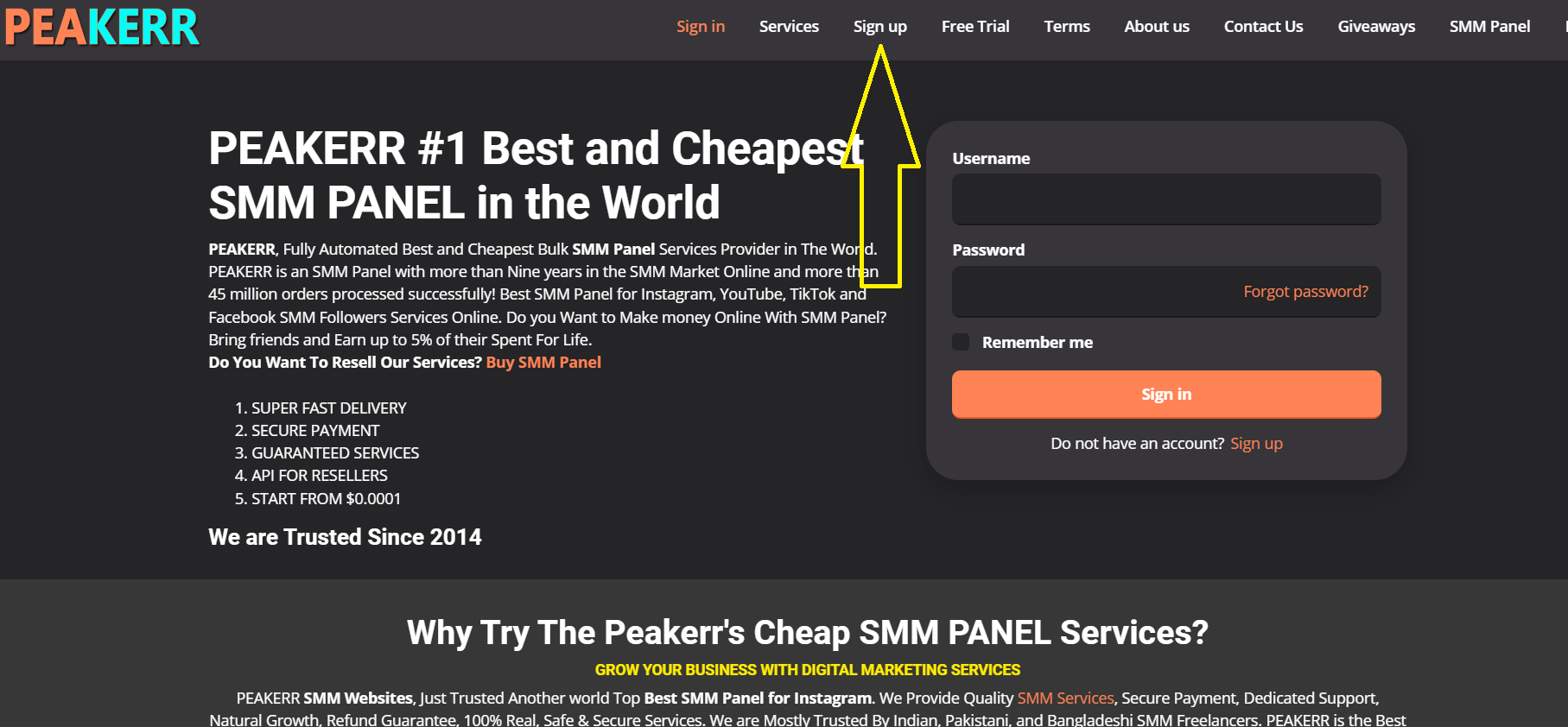Select the API FOR RESELLERS list item
The height and width of the screenshot is (727, 1568).
(320, 476)
